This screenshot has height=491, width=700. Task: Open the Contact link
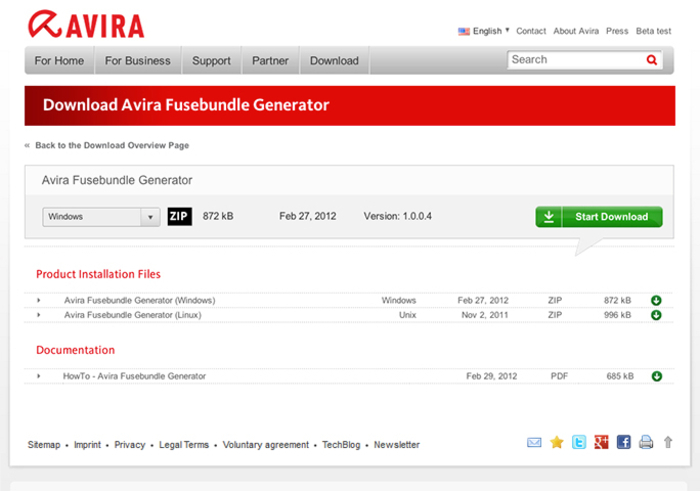531,31
